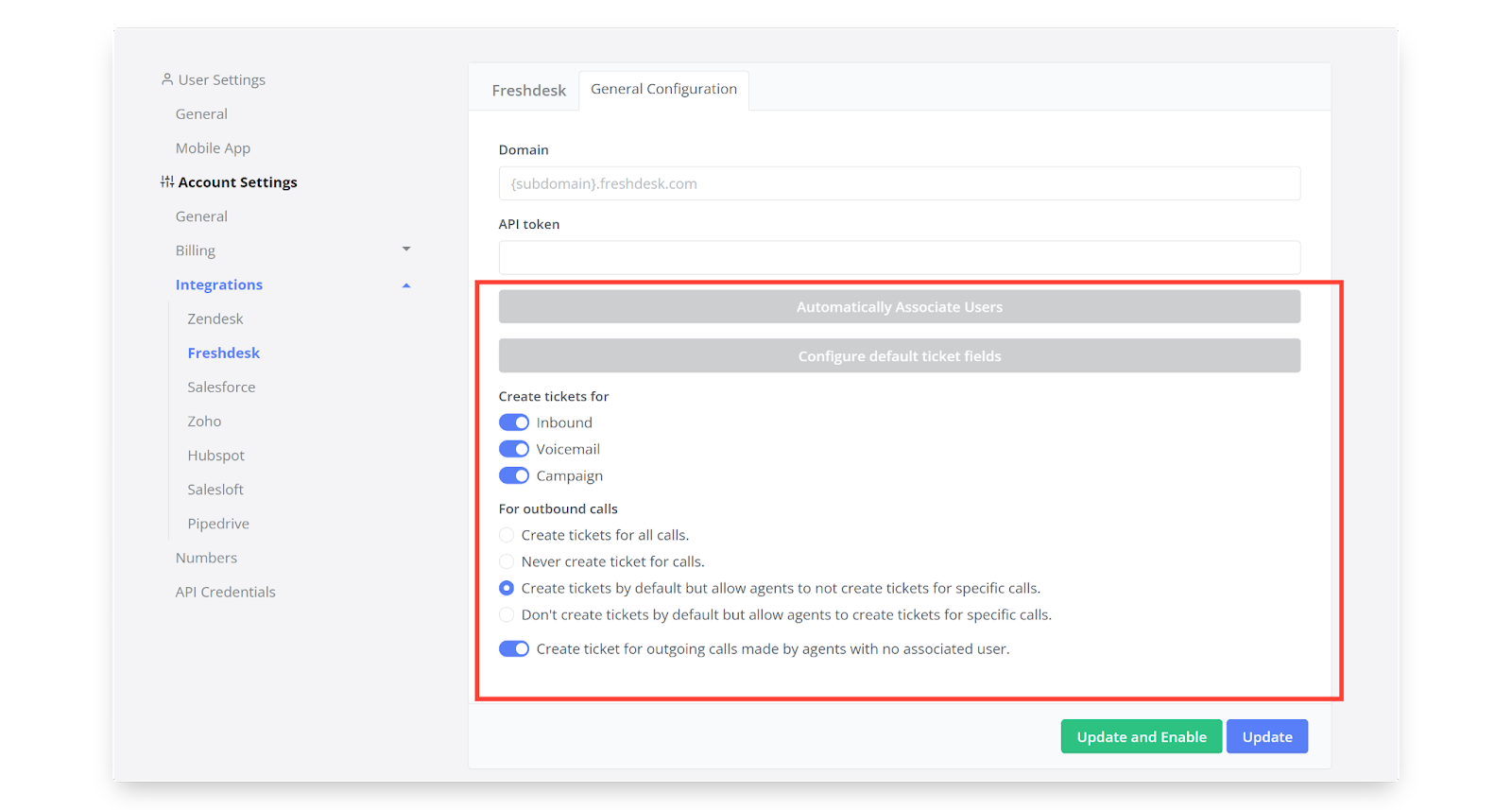Click the User Settings person icon
The image size is (1512, 810).
click(x=167, y=79)
